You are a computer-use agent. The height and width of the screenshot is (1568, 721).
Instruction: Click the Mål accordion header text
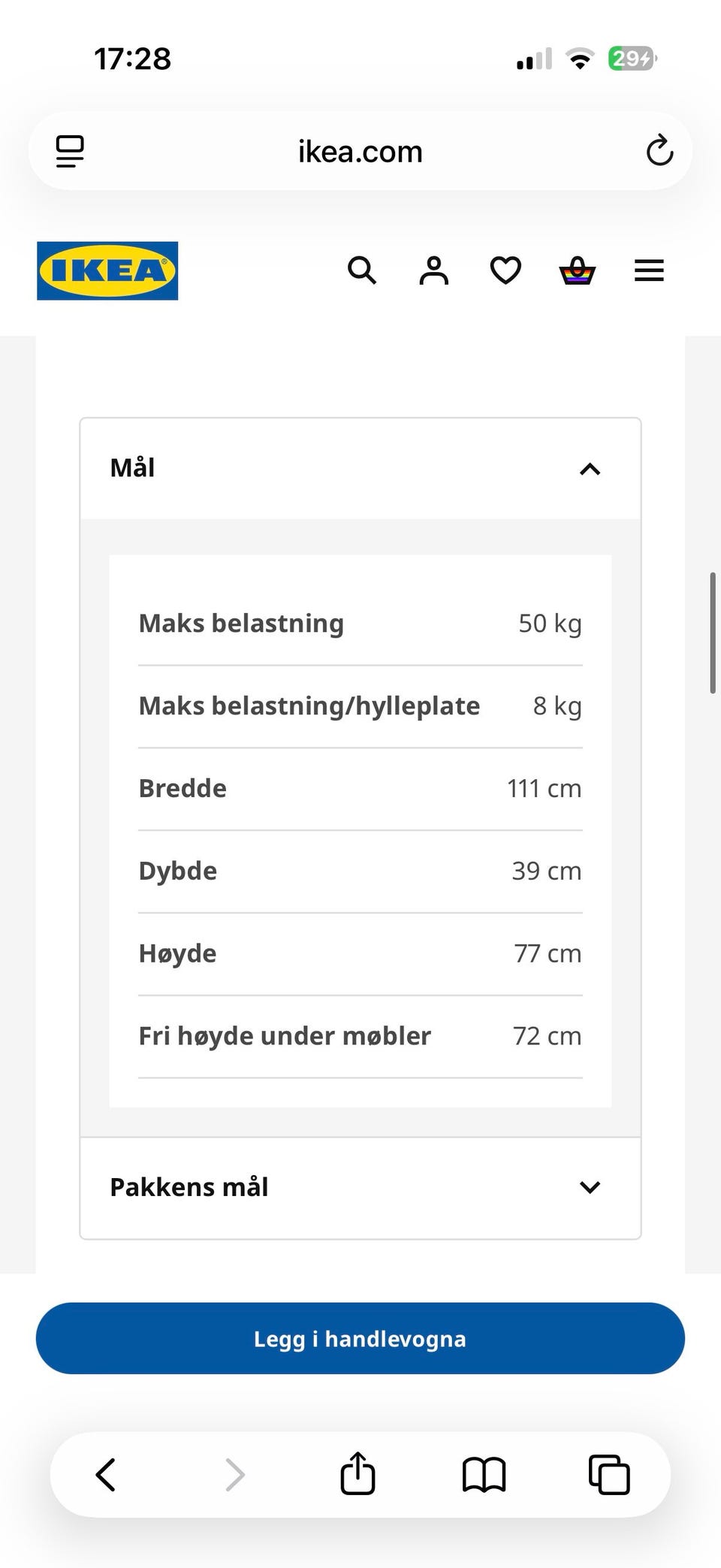(x=132, y=467)
